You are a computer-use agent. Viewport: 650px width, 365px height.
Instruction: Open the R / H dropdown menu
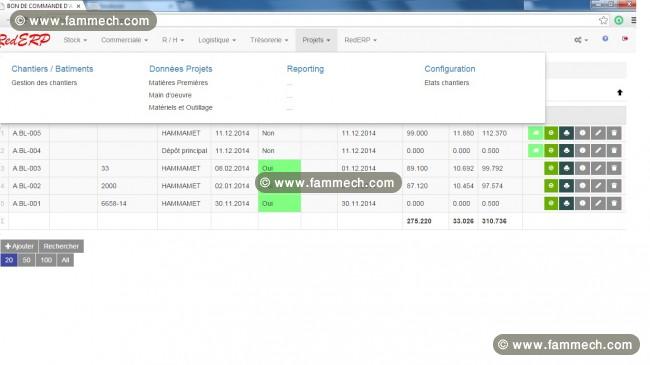pyautogui.click(x=173, y=40)
